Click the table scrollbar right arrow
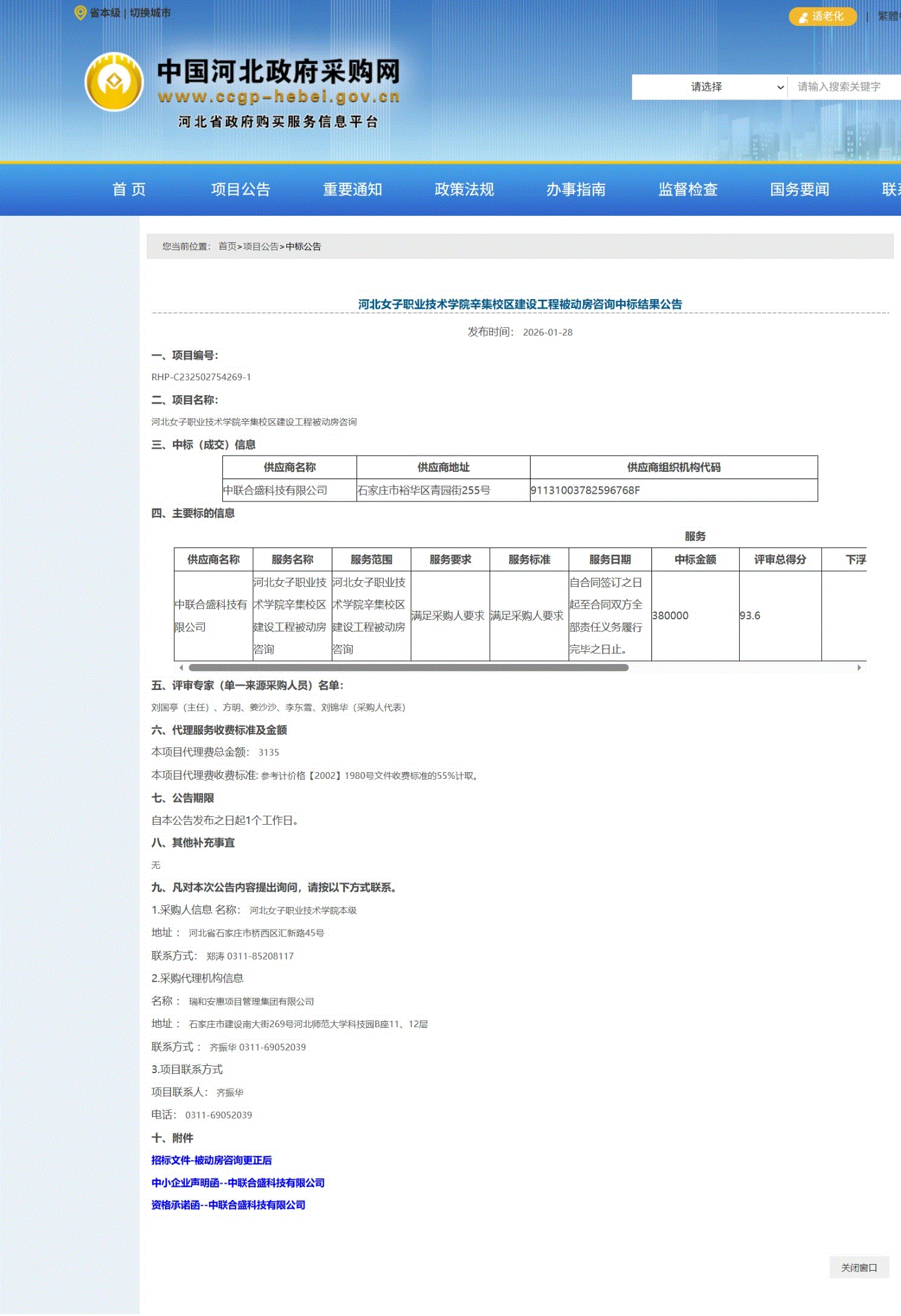This screenshot has width=901, height=1316. tap(859, 668)
